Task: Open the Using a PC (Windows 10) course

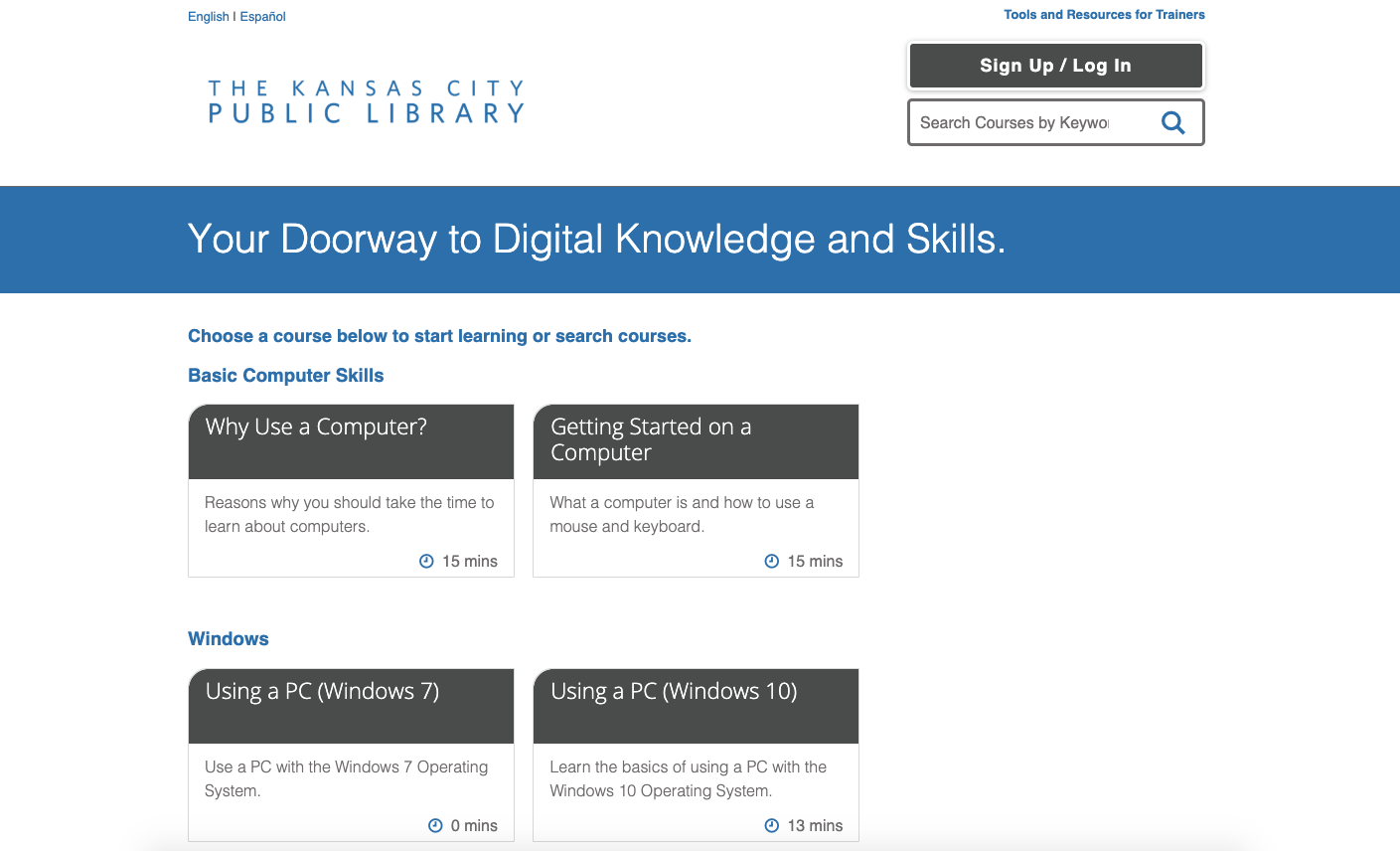Action: coord(674,692)
